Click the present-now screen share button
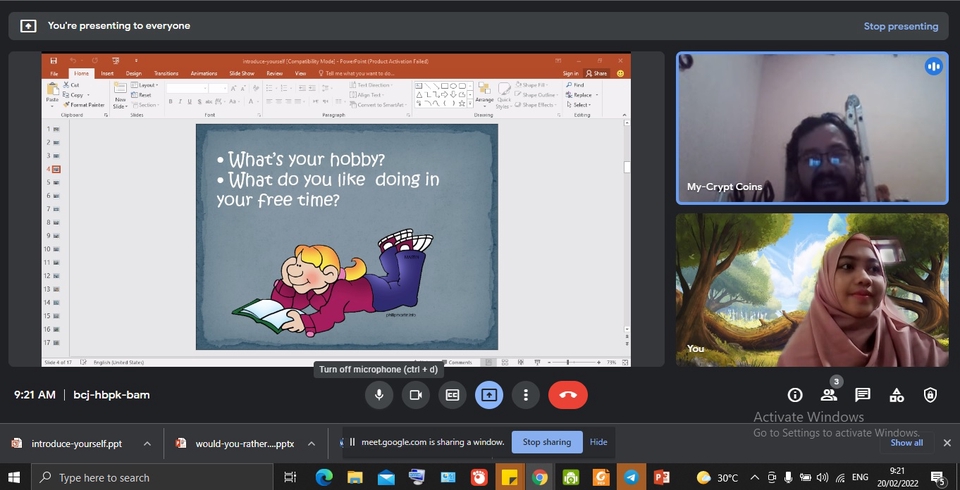The height and width of the screenshot is (490, 960). 489,395
